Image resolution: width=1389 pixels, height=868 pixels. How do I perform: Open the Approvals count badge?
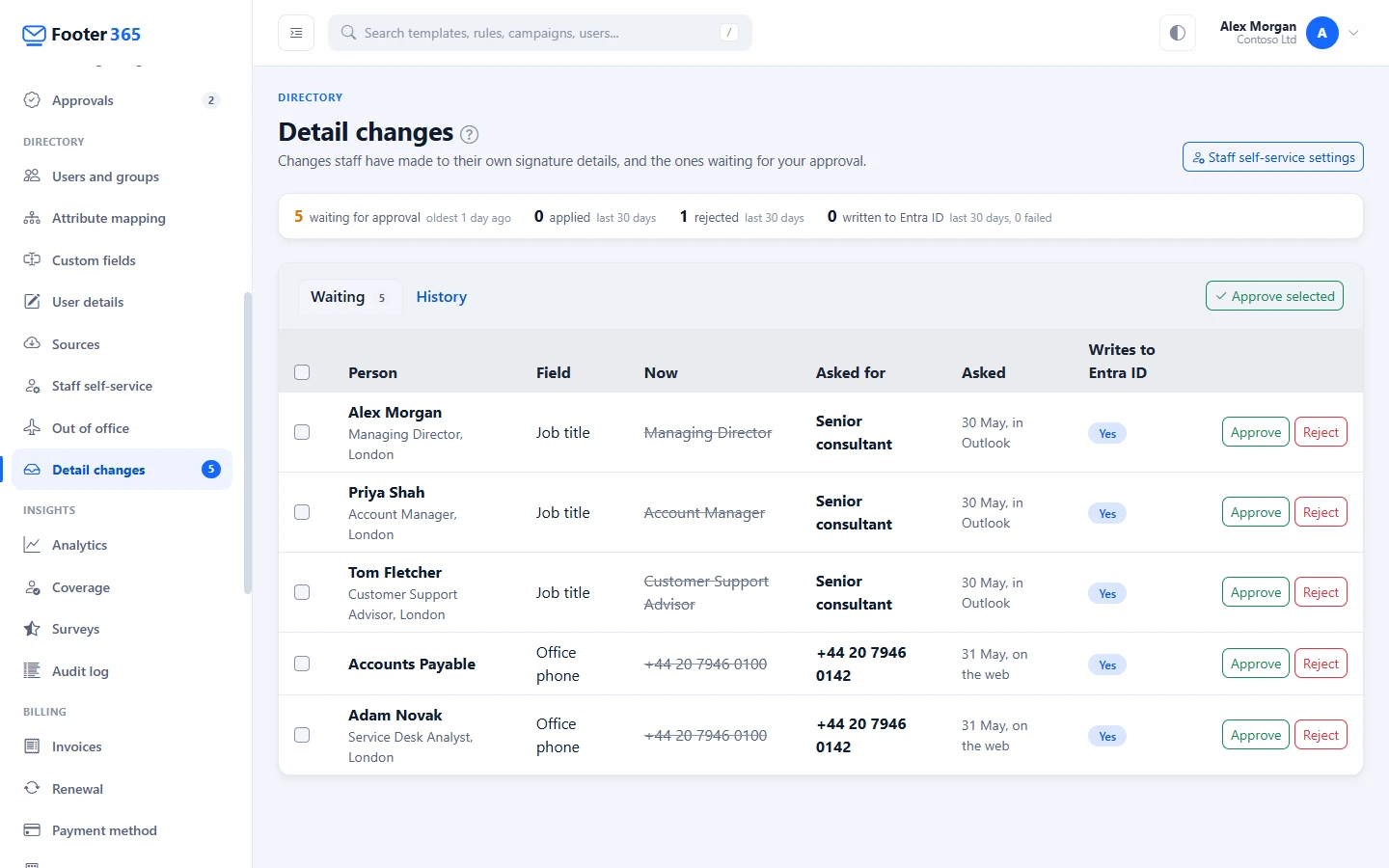pos(211,100)
